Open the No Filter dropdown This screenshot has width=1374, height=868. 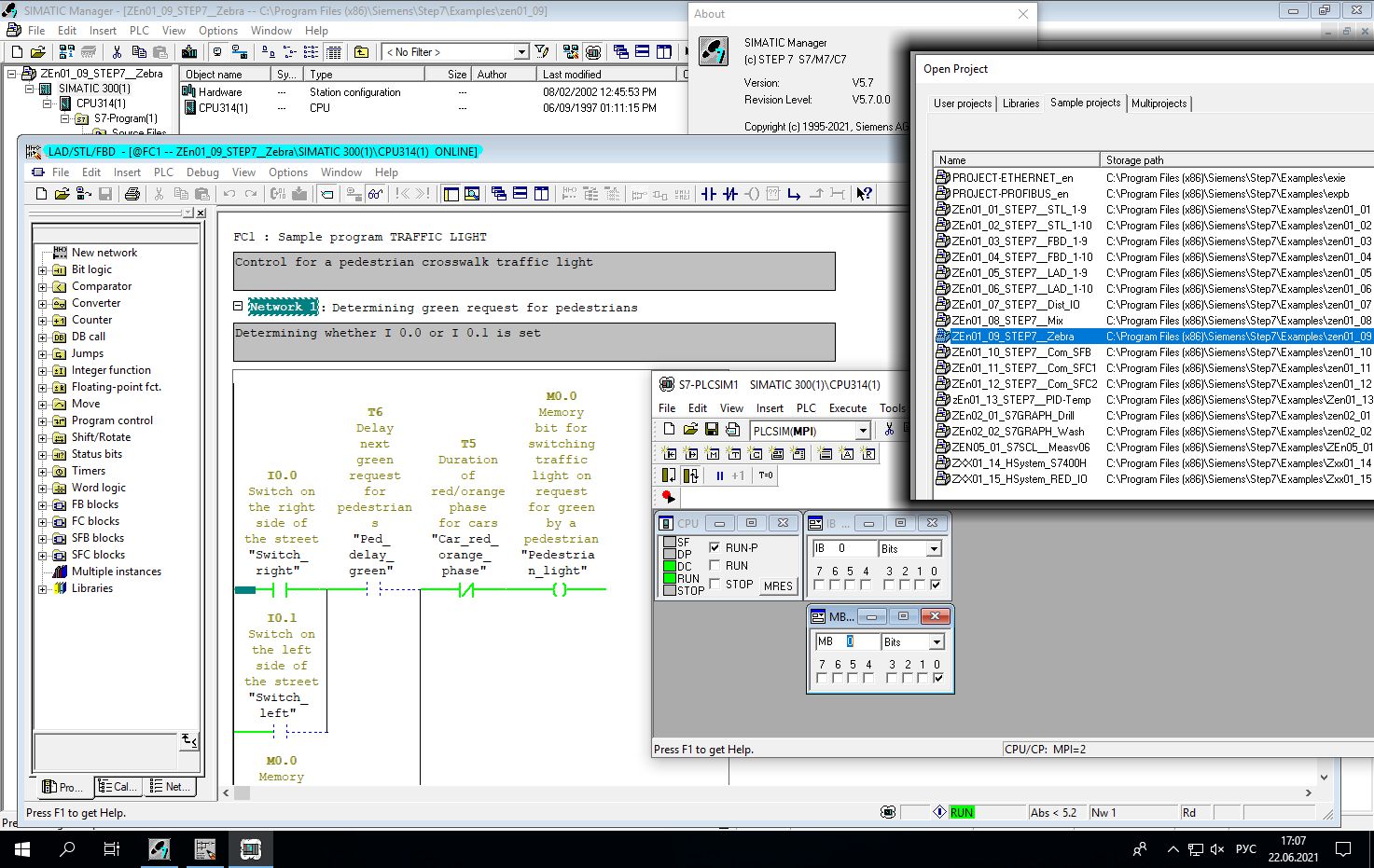(x=521, y=52)
